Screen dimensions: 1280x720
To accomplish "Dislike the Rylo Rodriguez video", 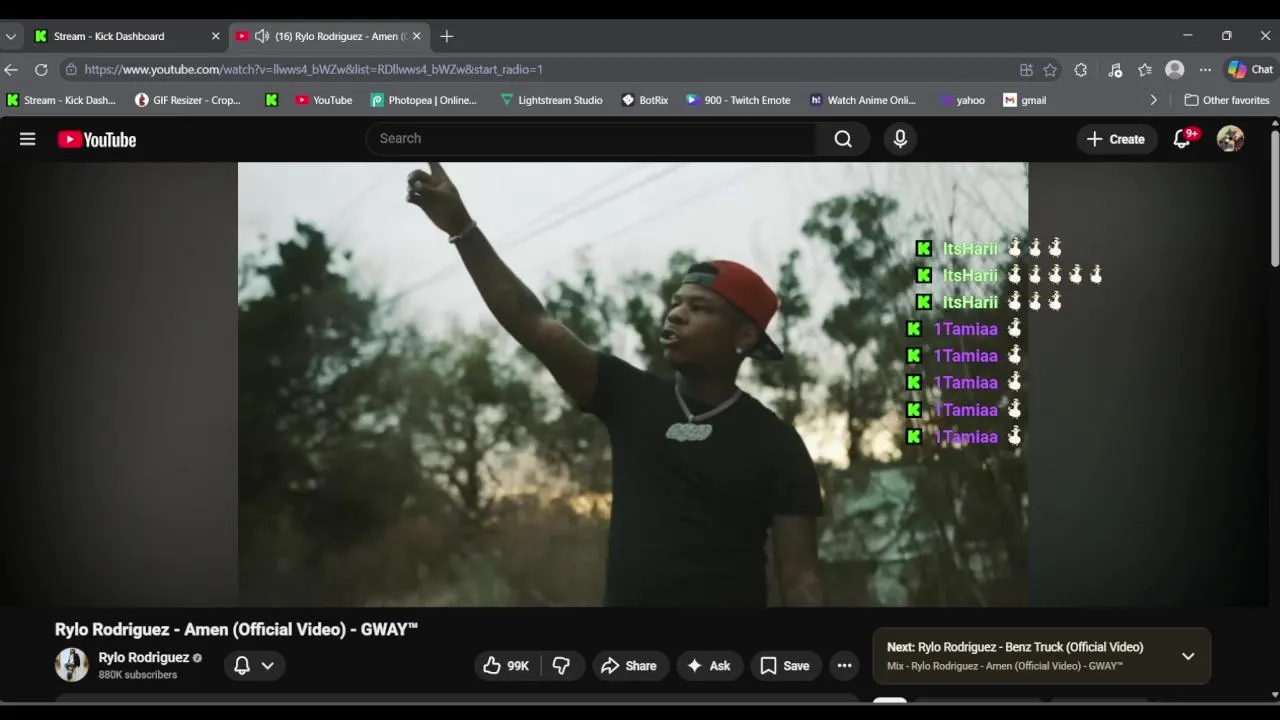I will coord(562,666).
